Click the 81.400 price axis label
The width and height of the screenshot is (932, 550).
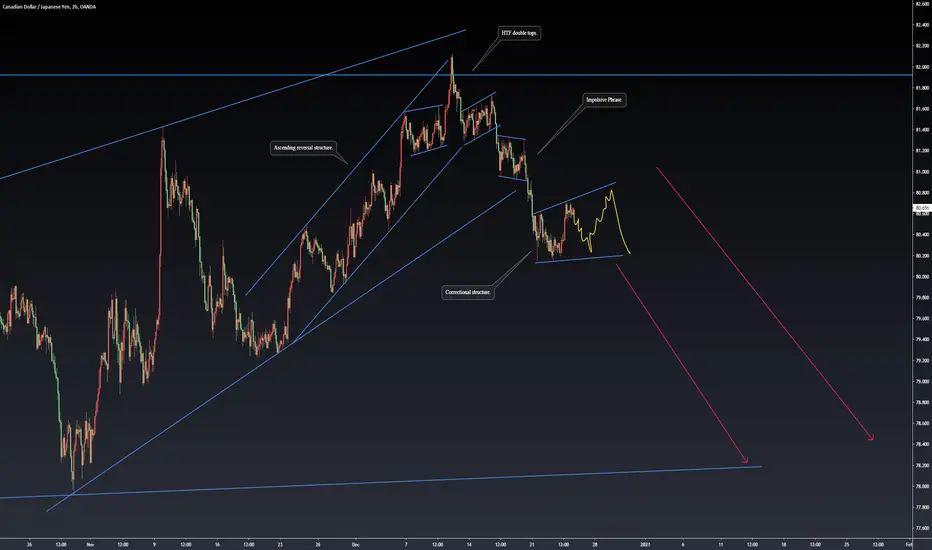click(x=922, y=130)
